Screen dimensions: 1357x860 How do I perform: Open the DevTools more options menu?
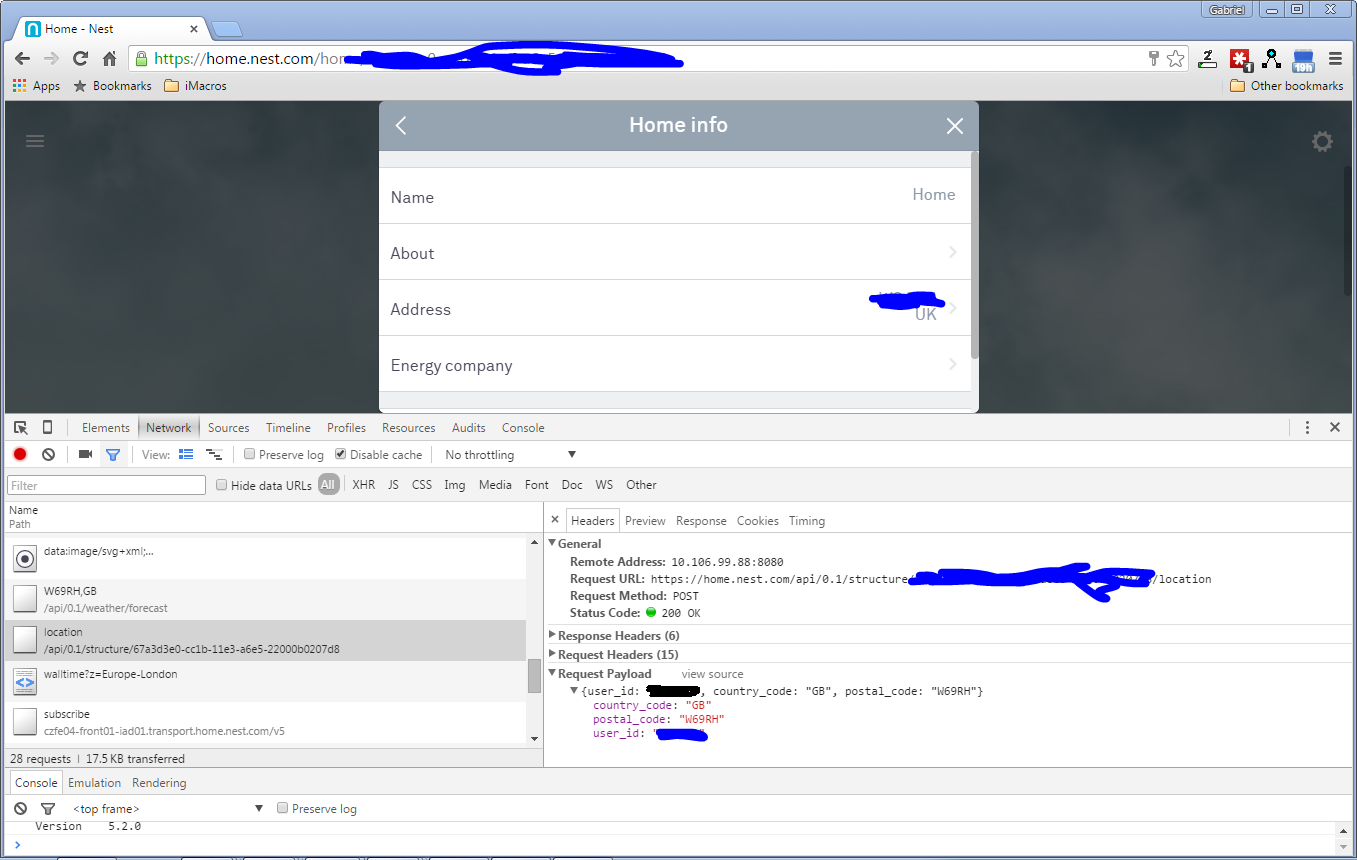(x=1307, y=428)
